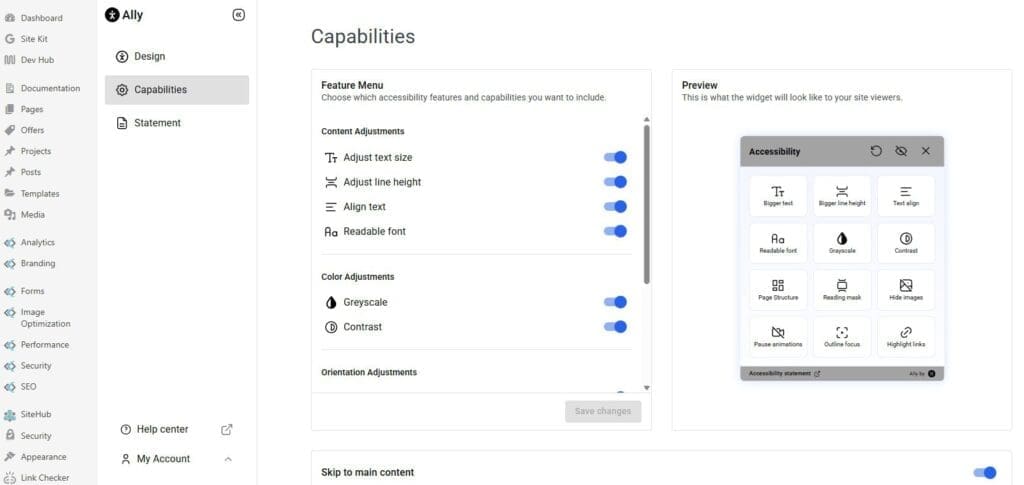Click the Feature Menu scrollbar up arrow

coord(647,120)
